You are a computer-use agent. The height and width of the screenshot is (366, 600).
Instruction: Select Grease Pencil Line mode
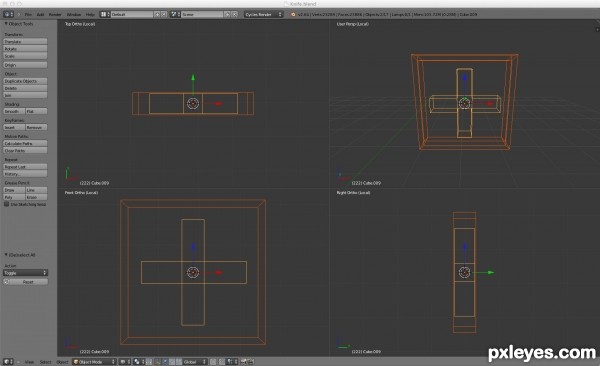click(36, 190)
